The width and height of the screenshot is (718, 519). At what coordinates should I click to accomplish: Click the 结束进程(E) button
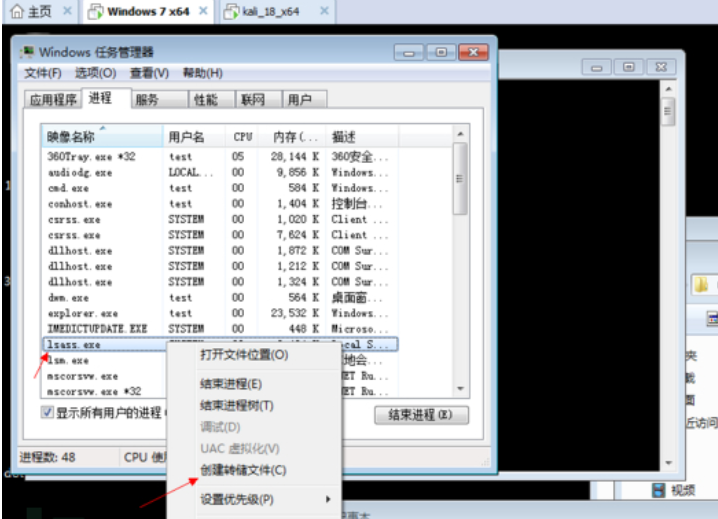coord(421,415)
